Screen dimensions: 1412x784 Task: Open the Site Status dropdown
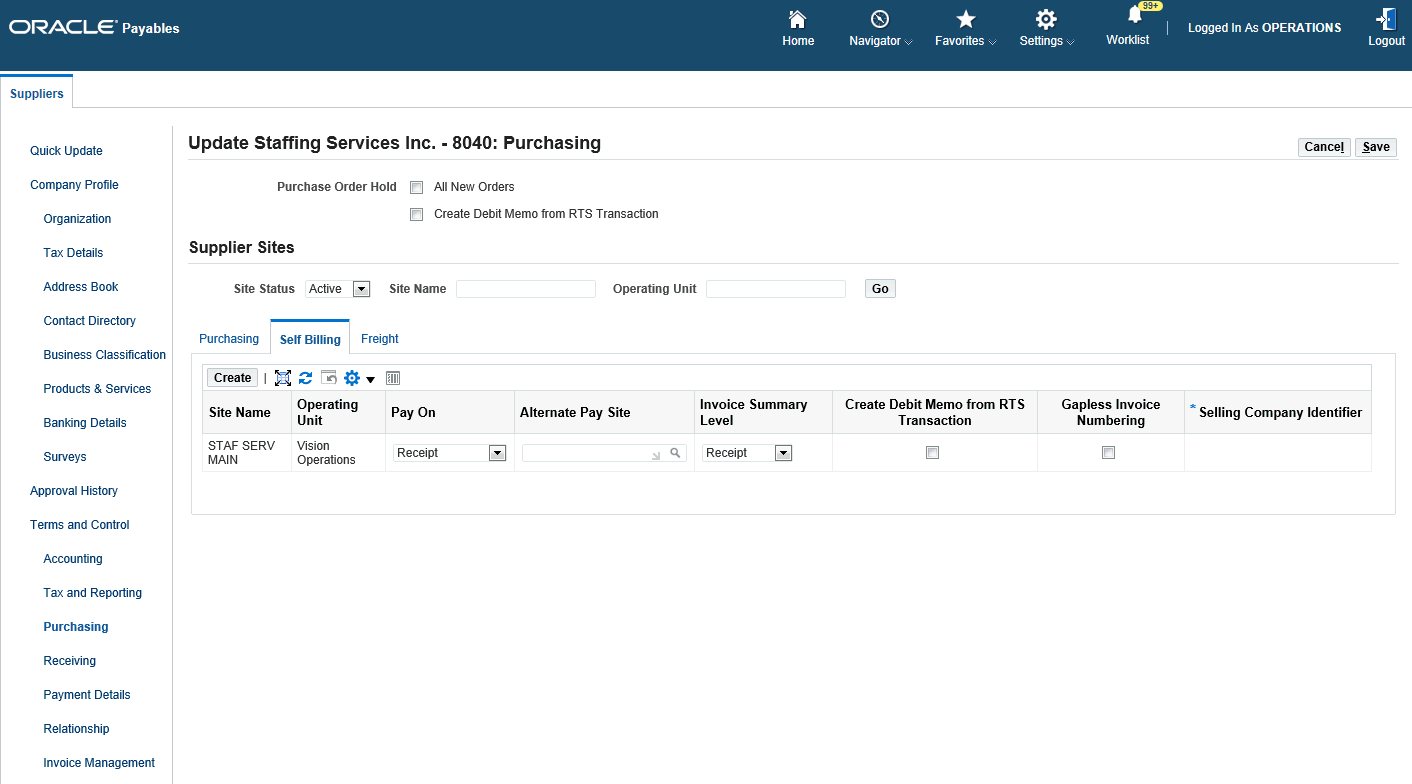pos(338,289)
